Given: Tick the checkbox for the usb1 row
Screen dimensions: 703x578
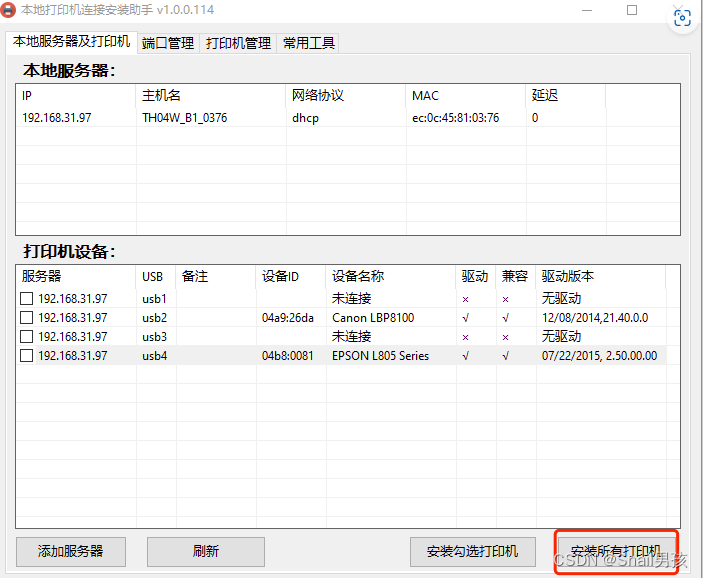Looking at the screenshot, I should (x=26, y=299).
